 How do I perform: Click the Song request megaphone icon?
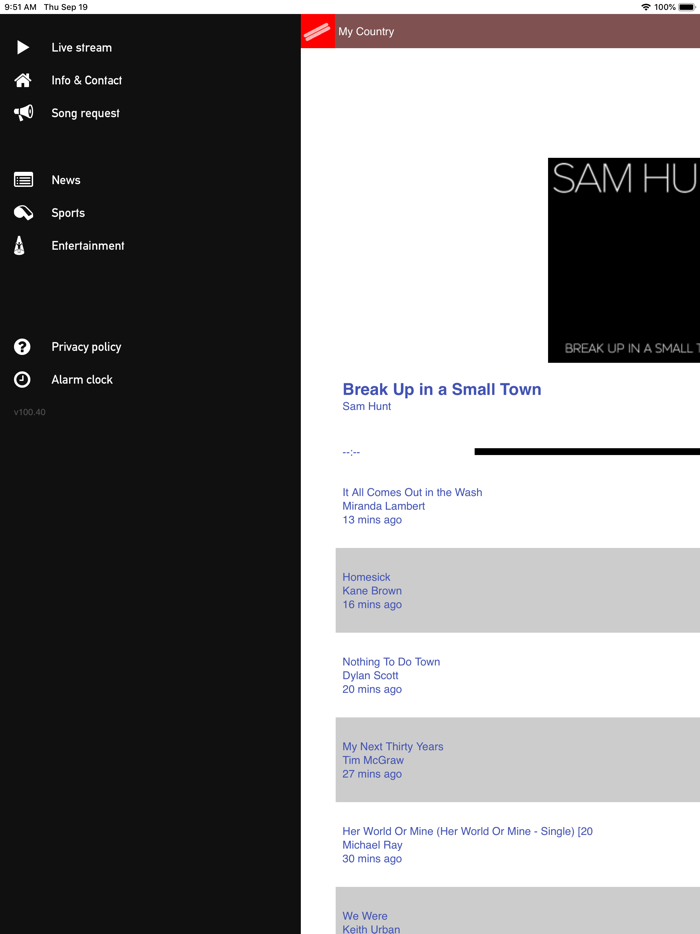[x=23, y=113]
